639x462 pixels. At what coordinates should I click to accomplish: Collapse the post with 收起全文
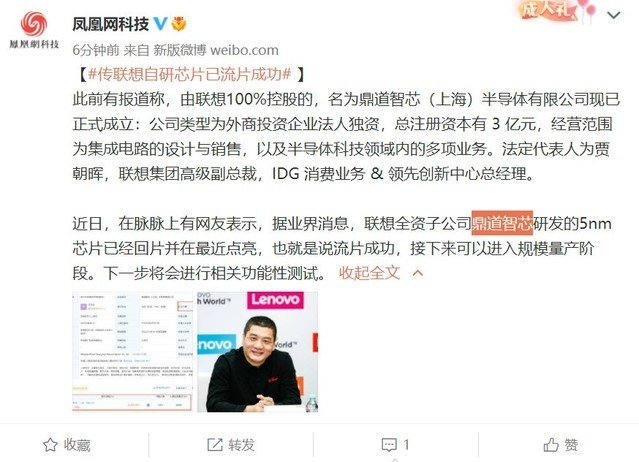coord(369,273)
